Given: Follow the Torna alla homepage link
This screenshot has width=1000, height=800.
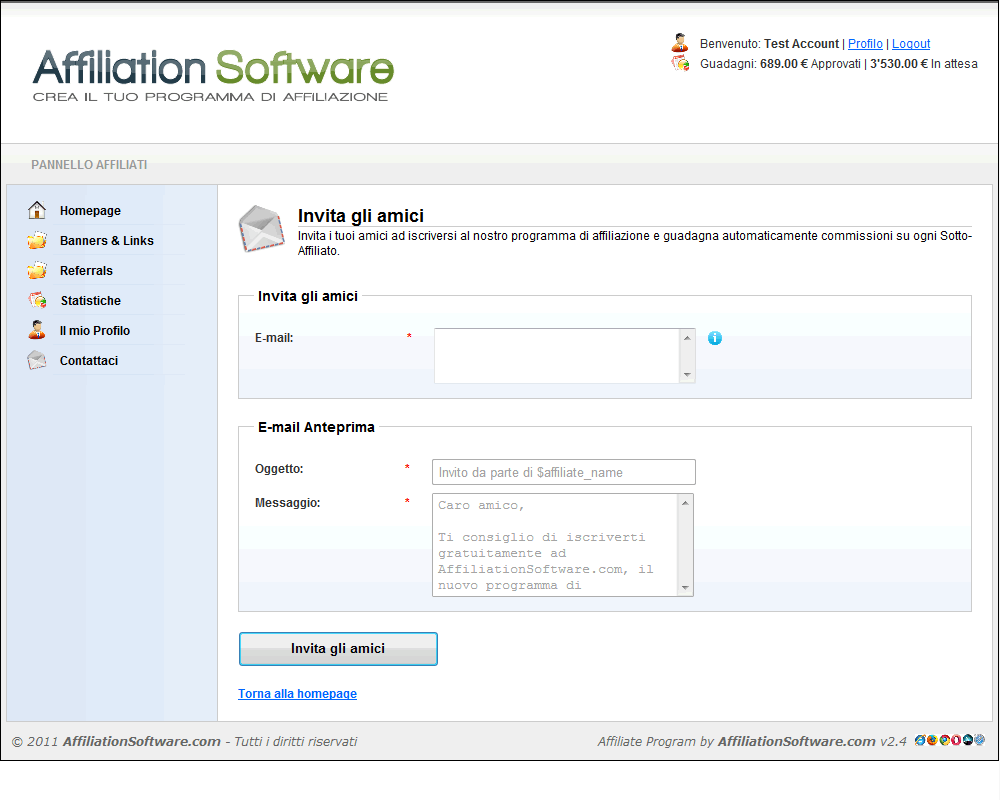Looking at the screenshot, I should (x=297, y=693).
